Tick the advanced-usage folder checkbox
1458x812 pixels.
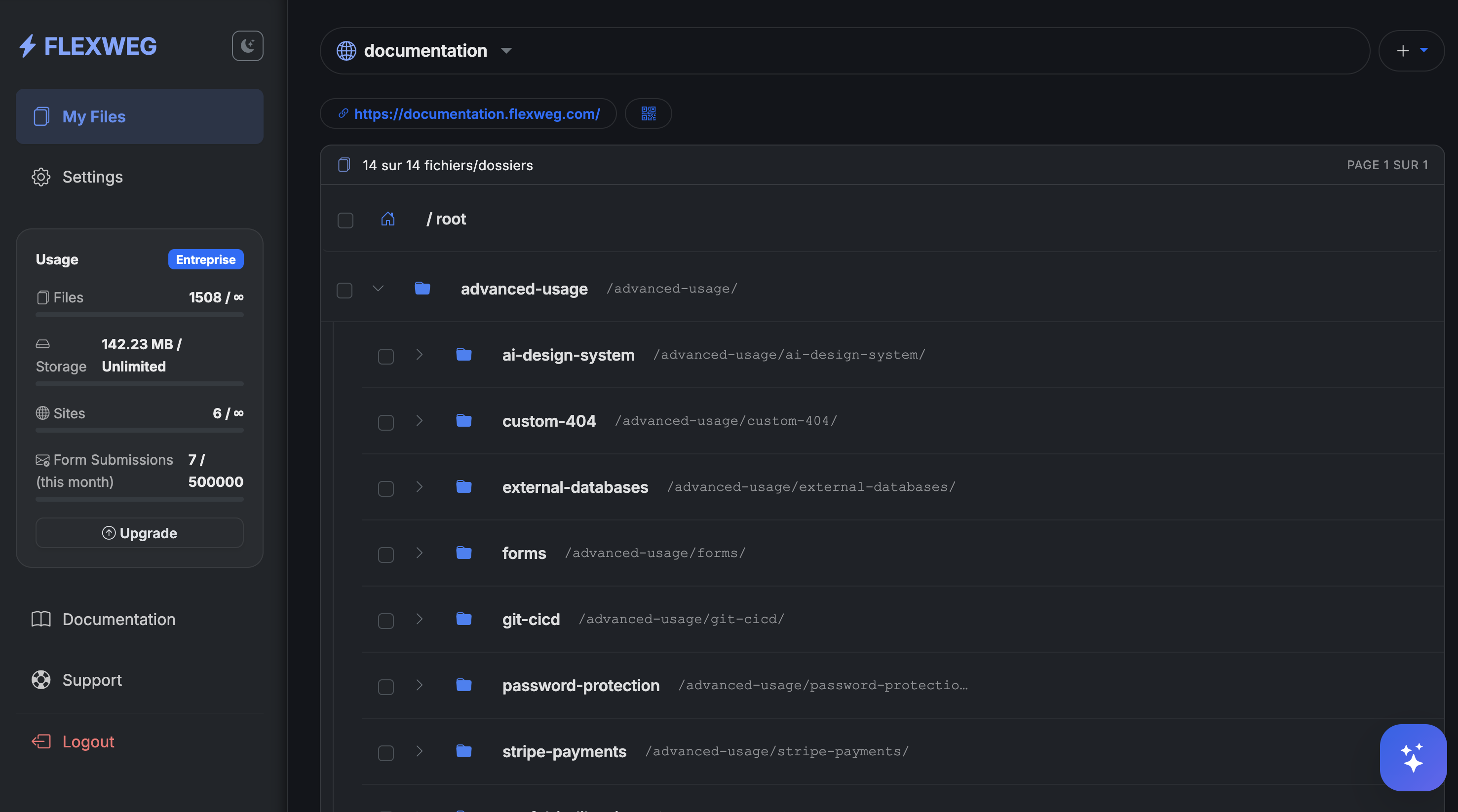tap(345, 290)
